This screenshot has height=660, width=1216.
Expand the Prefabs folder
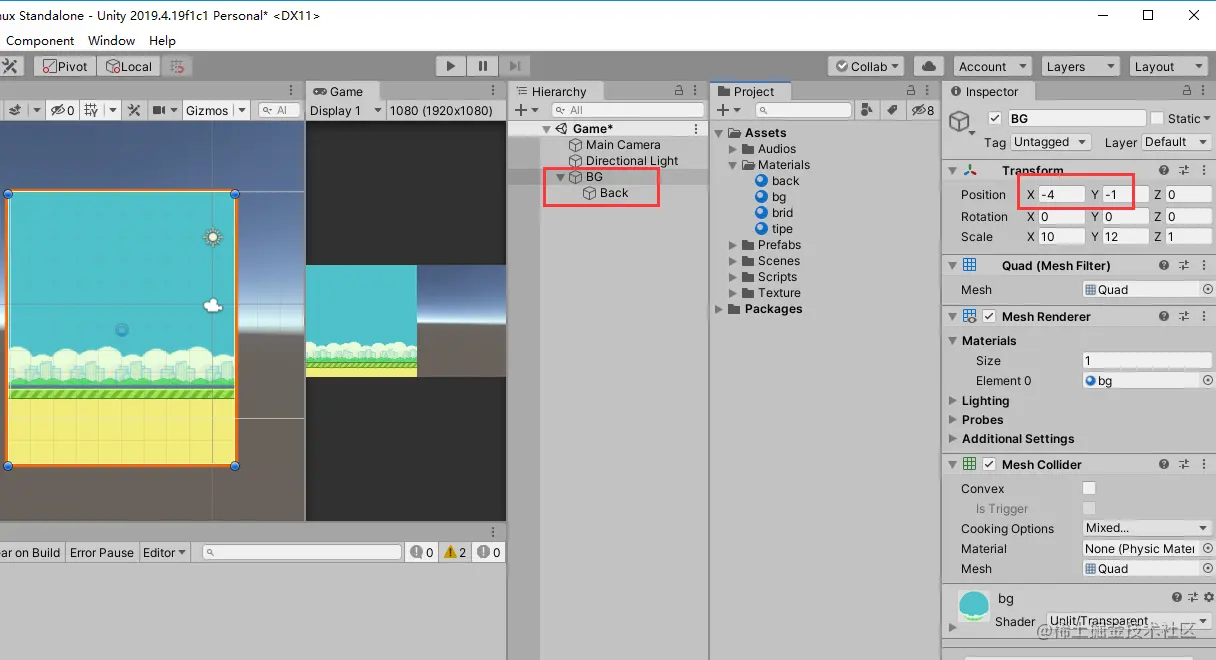(x=733, y=245)
